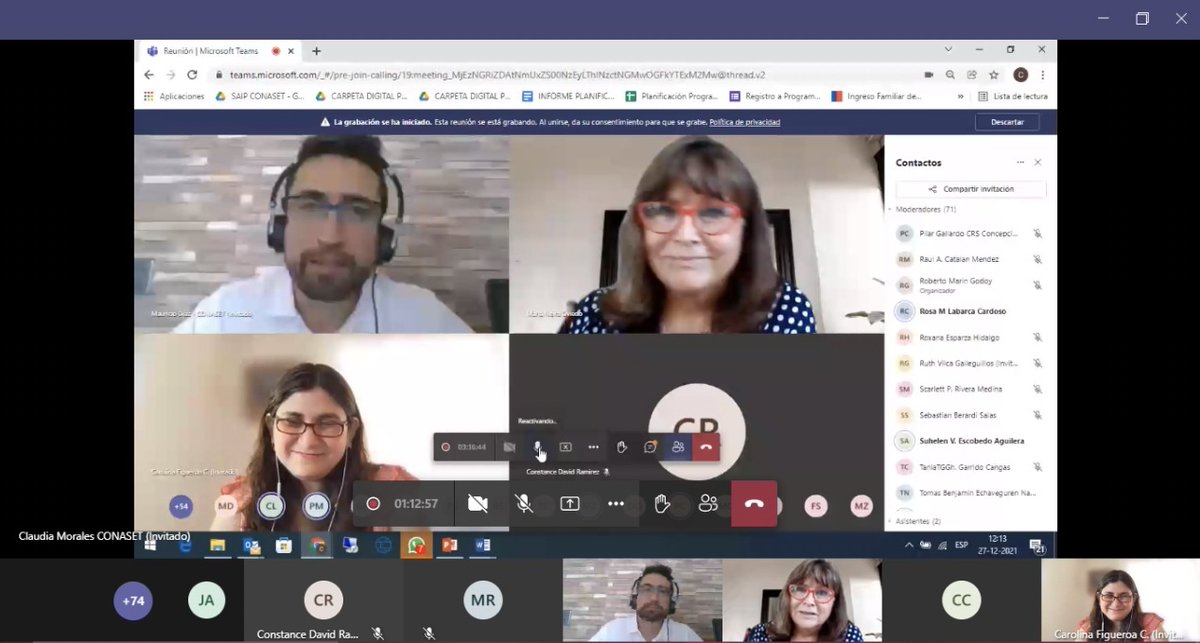The height and width of the screenshot is (643, 1200).
Task: Click Compartir invitación button
Action: point(971,189)
